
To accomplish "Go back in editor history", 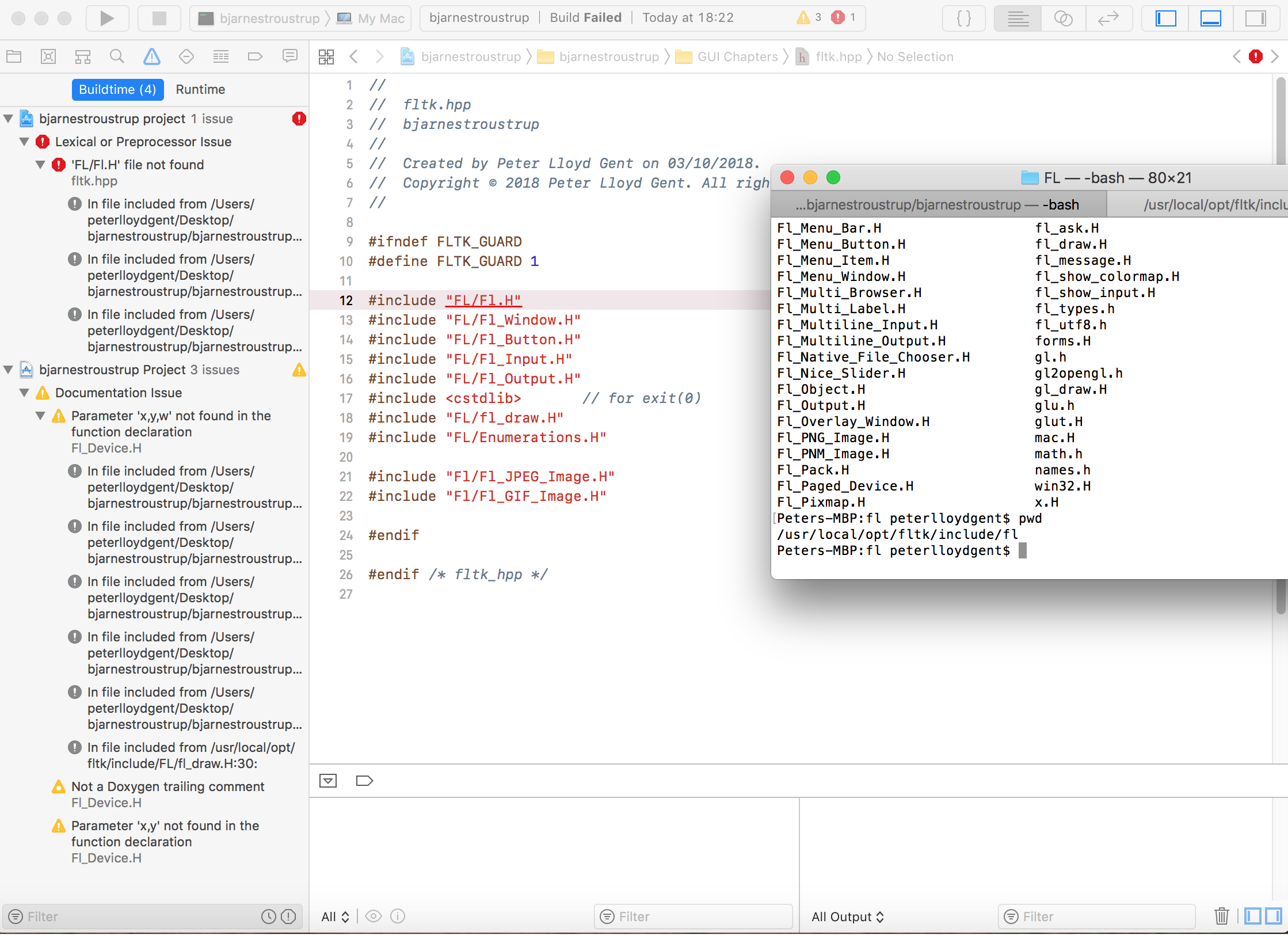I will tap(354, 56).
